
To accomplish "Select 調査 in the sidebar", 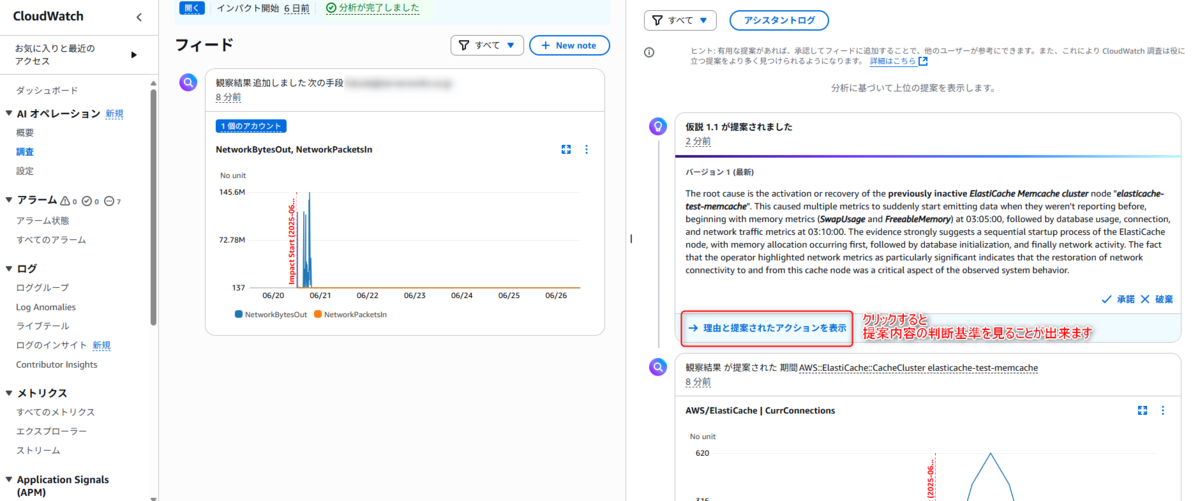I will pos(25,152).
